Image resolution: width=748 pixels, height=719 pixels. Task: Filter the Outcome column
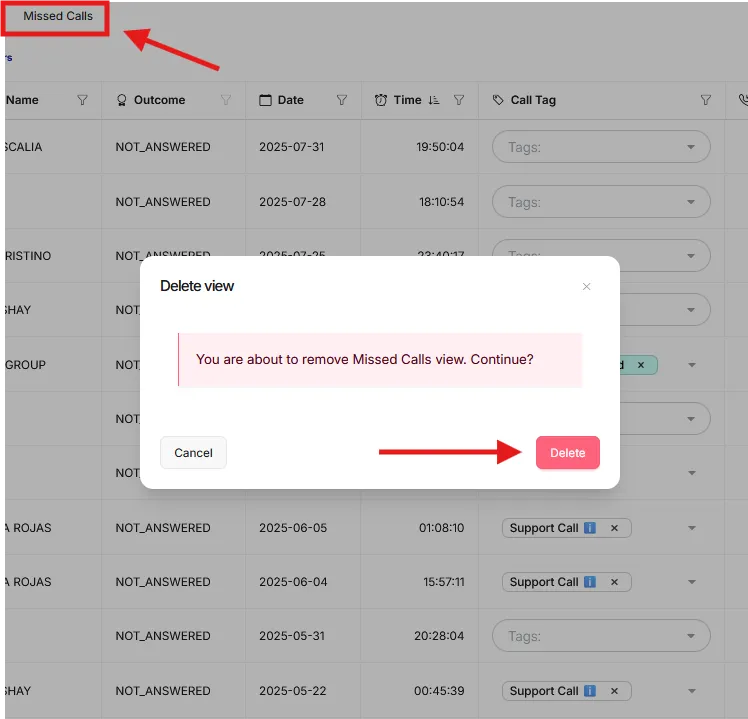tap(226, 100)
